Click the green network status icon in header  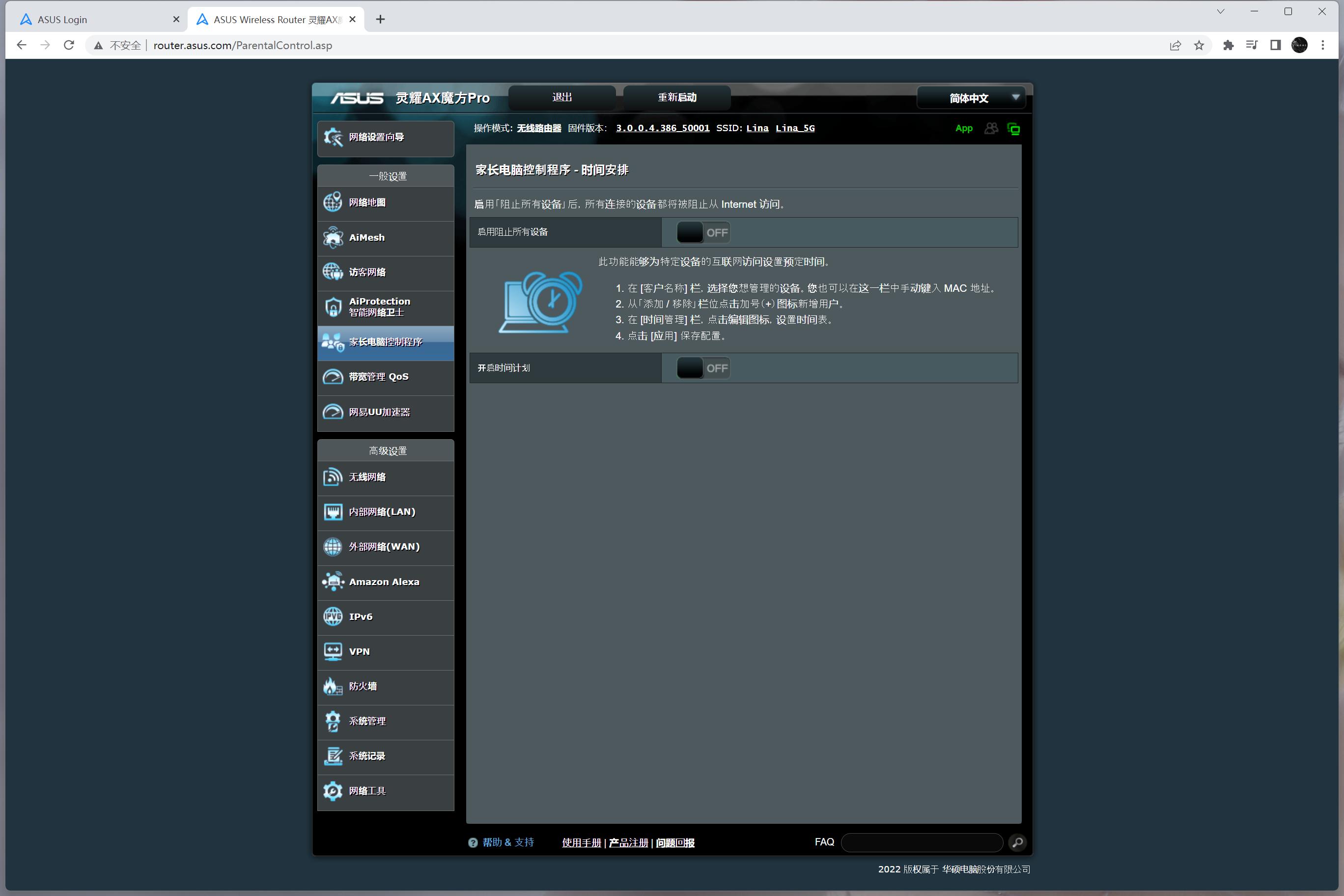pyautogui.click(x=1014, y=129)
